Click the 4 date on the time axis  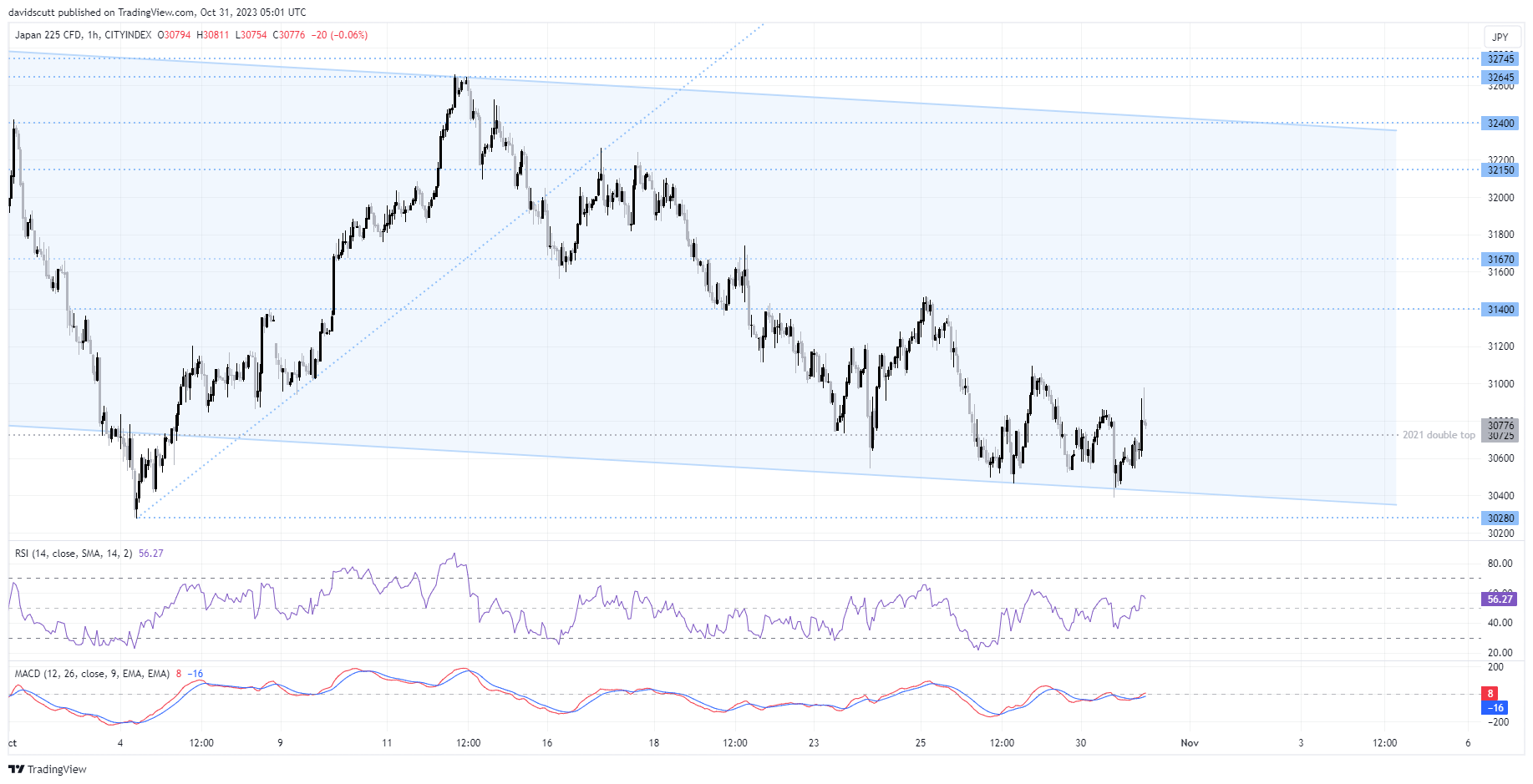pyautogui.click(x=120, y=743)
